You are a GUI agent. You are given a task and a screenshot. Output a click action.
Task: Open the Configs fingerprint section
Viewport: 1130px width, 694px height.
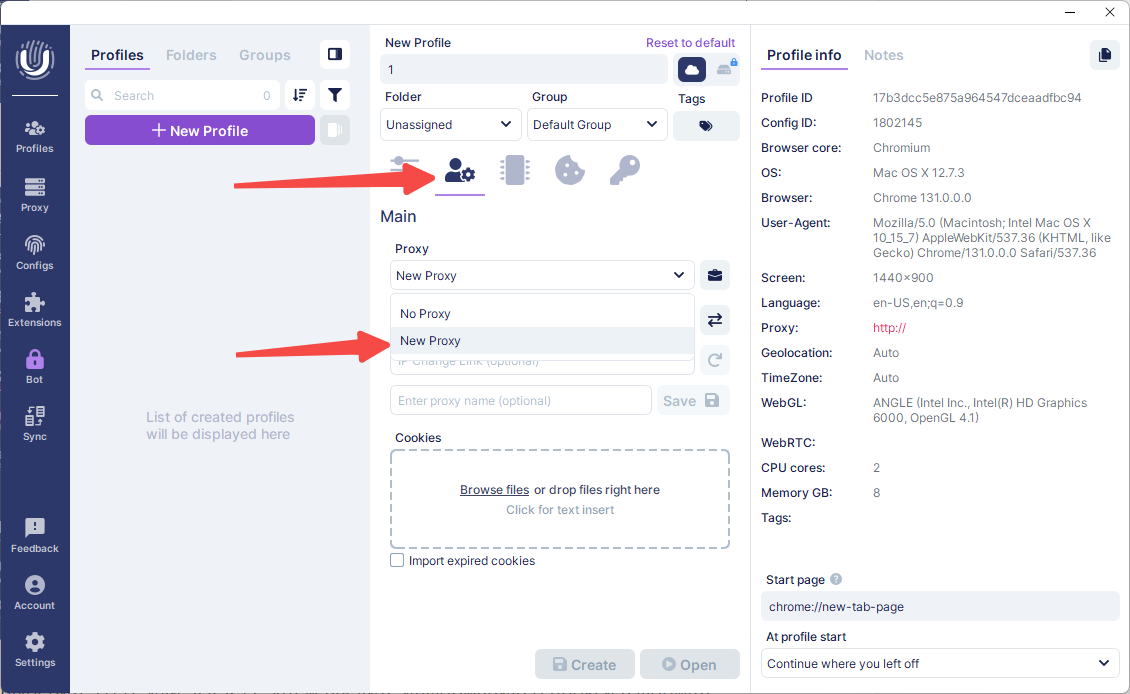click(x=35, y=252)
